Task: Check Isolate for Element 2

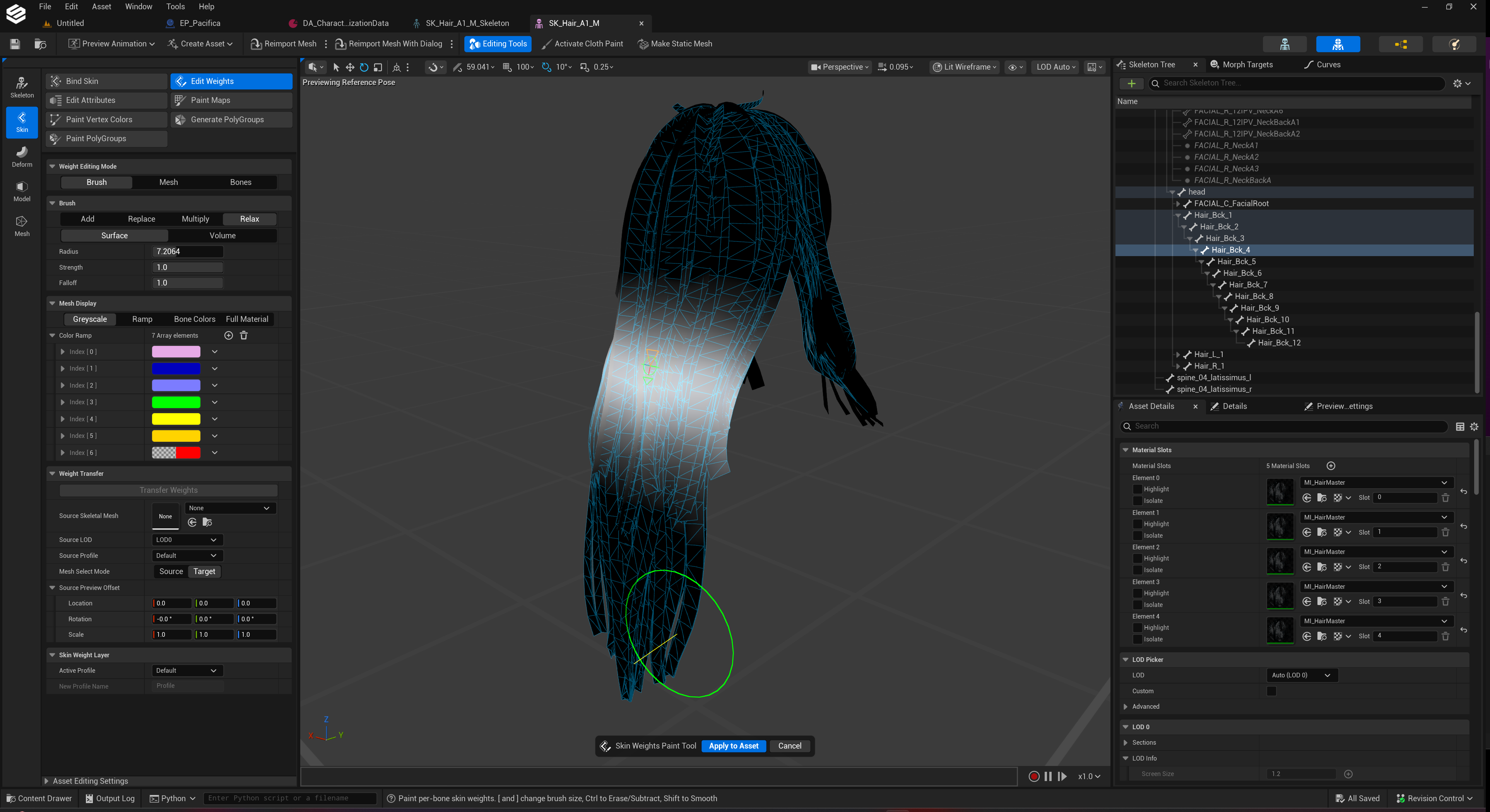Action: tap(1138, 570)
